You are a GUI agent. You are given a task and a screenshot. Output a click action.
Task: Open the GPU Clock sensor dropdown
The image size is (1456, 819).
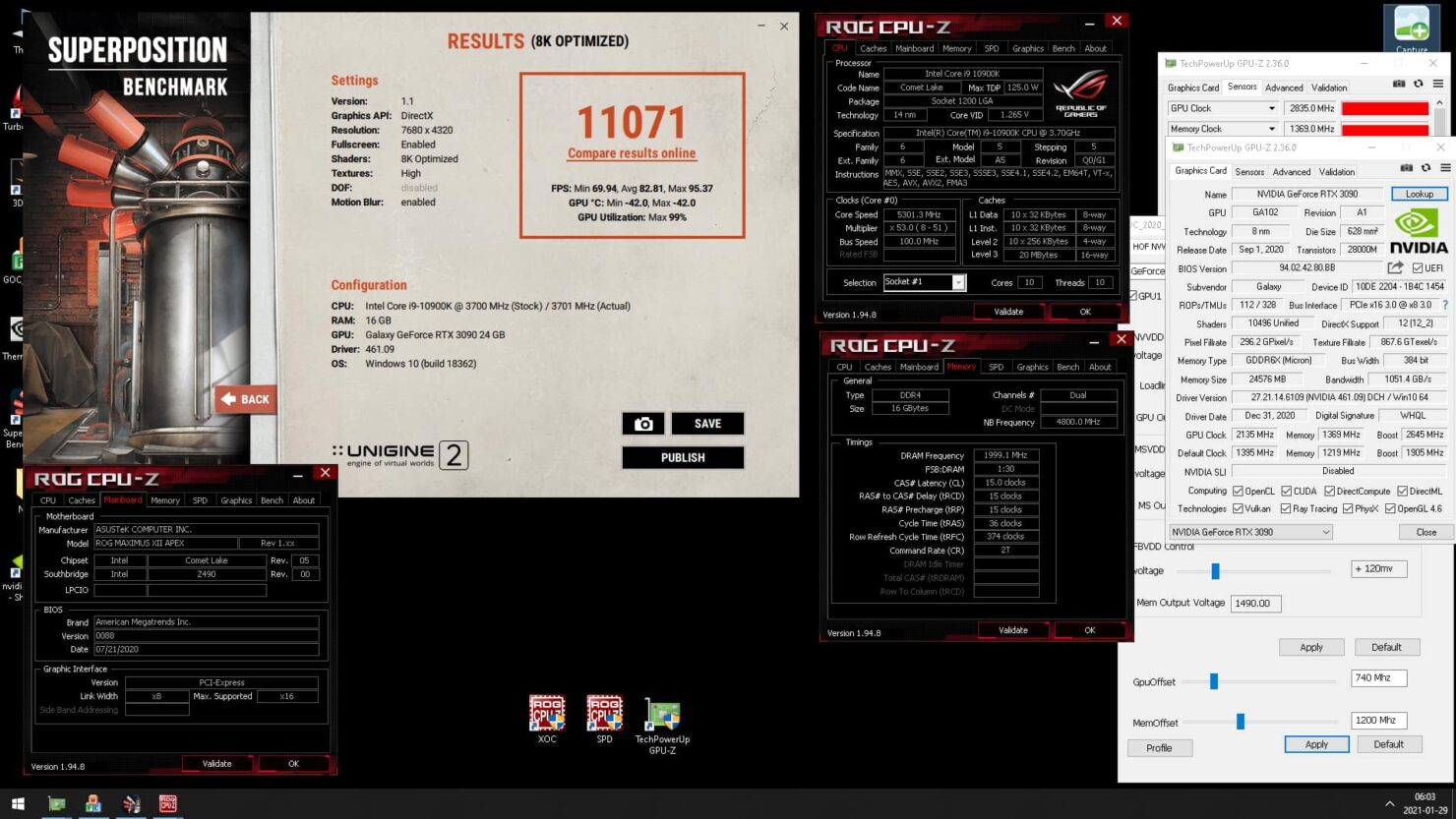pyautogui.click(x=1222, y=108)
